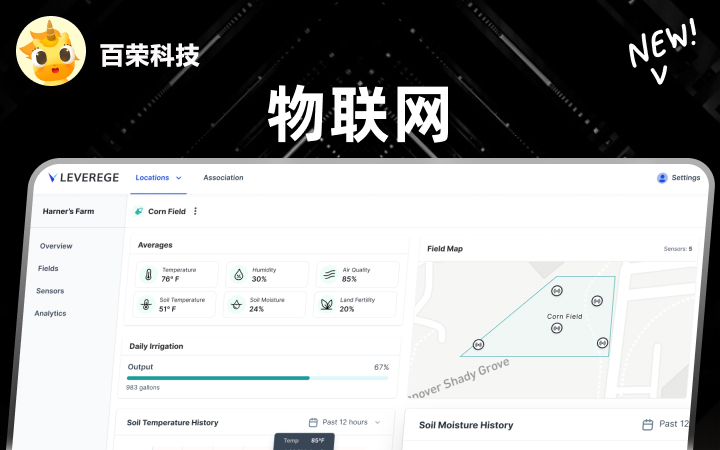Select Overview in the sidebar

56,246
